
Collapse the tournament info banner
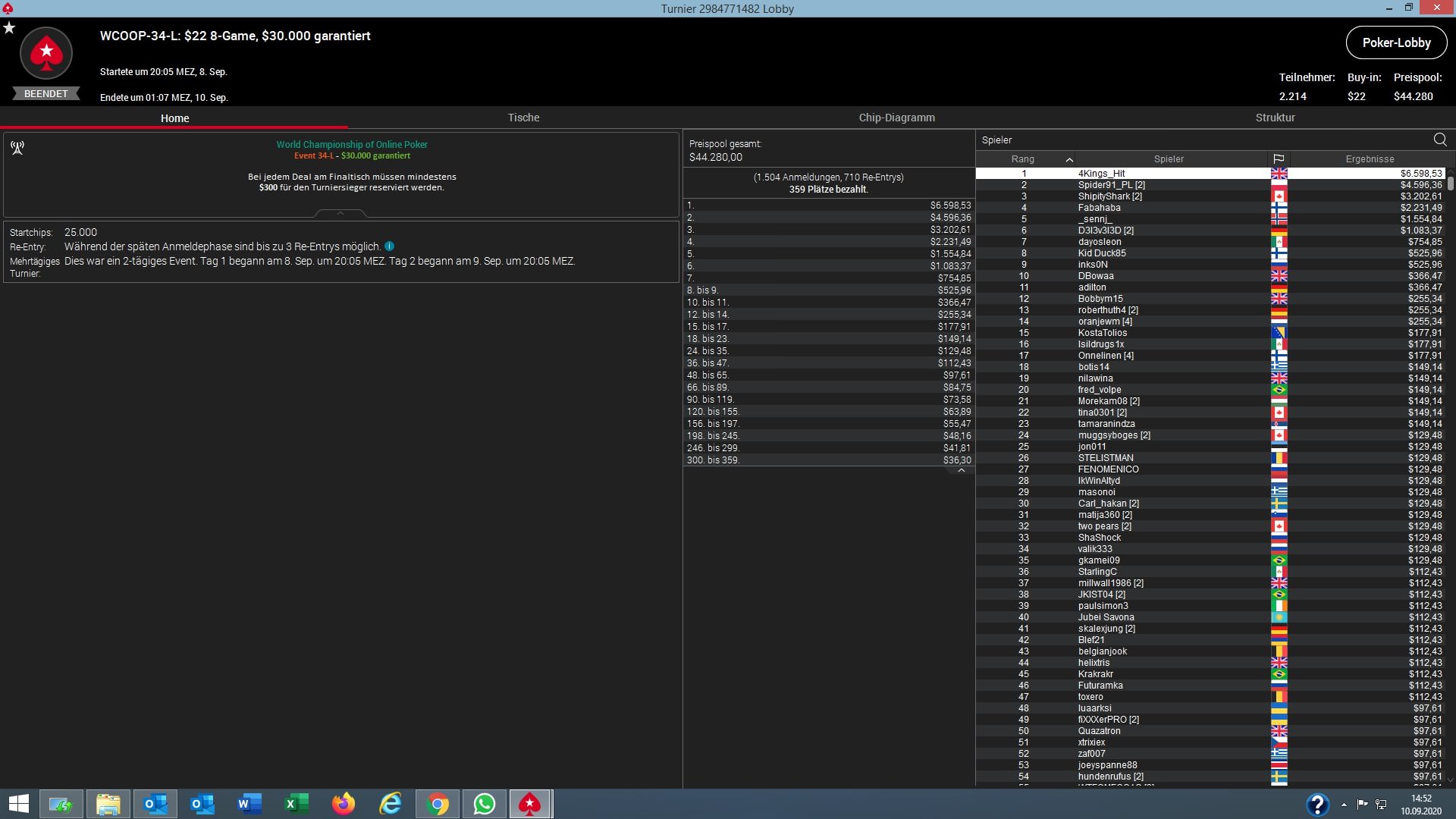pos(340,213)
